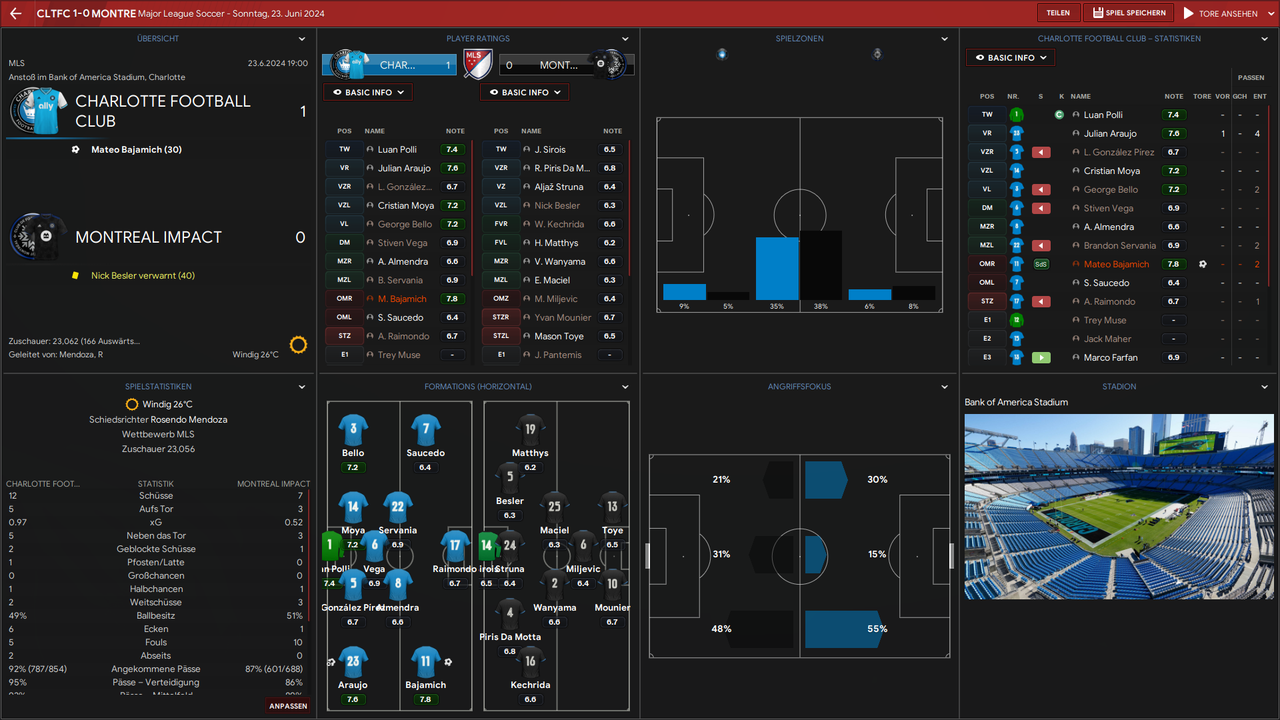Sort Charlotte ratings by NOTE column
Image resolution: width=1280 pixels, height=720 pixels.
pos(455,131)
